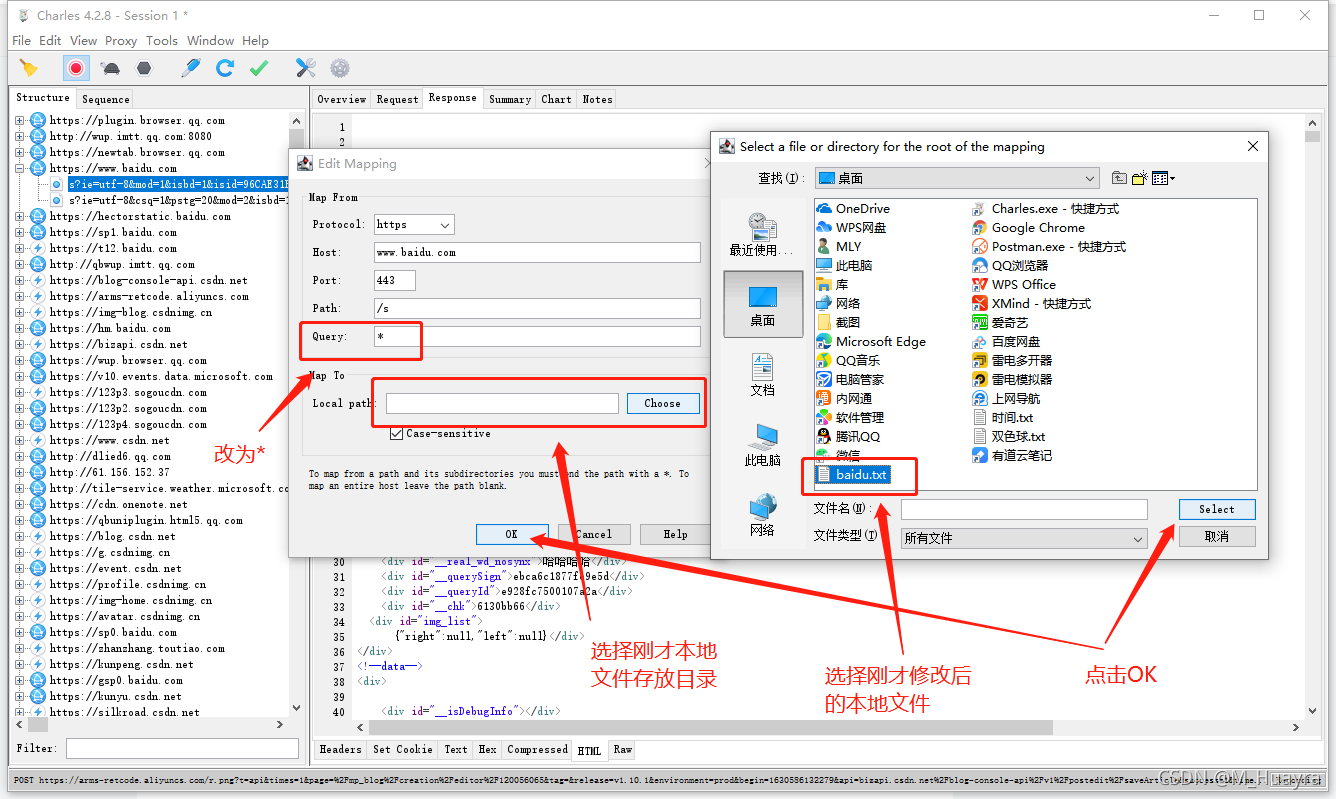Expand the https://hectorstatic.baidu.com node

click(20, 216)
